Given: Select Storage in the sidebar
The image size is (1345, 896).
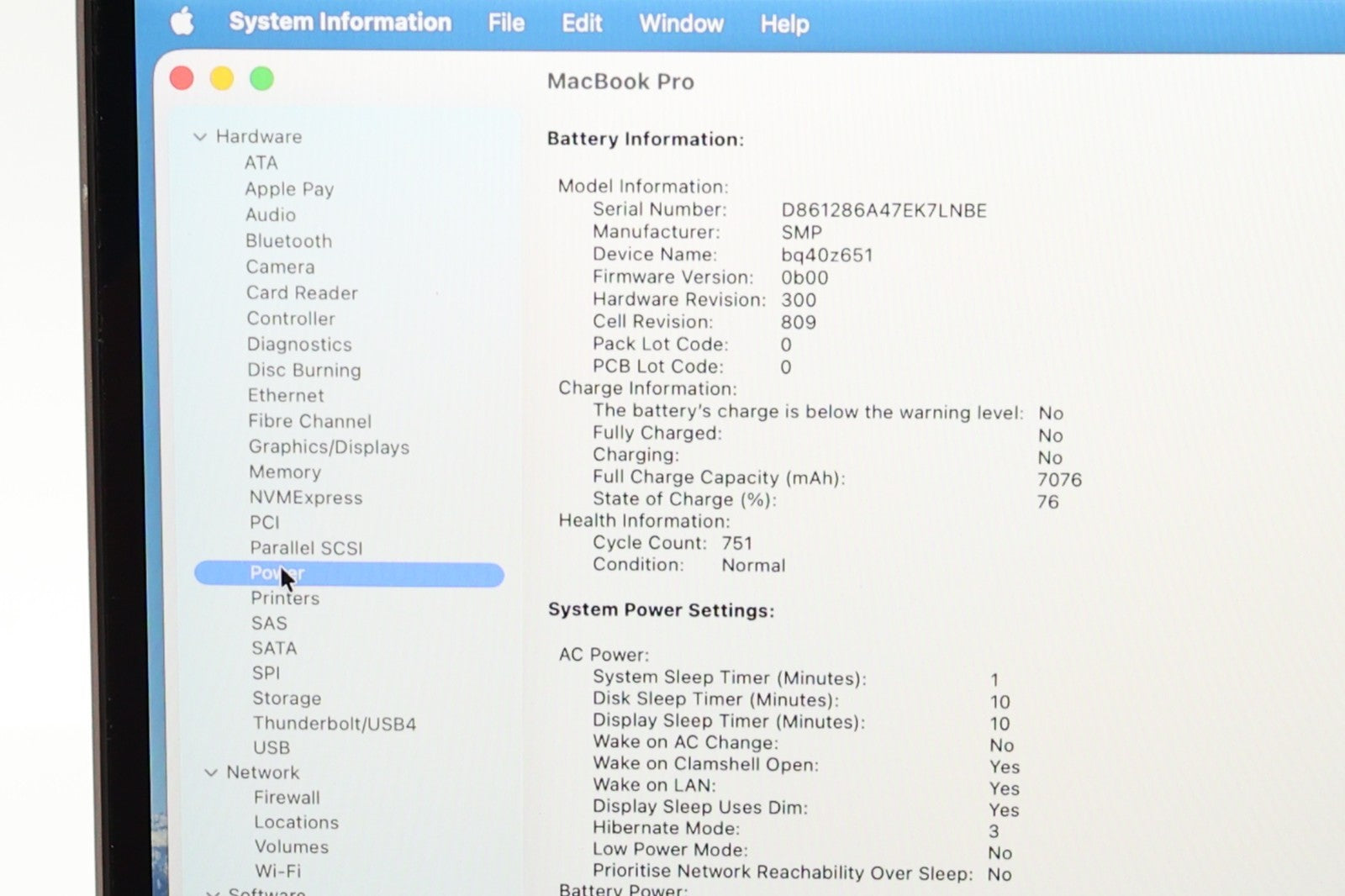Looking at the screenshot, I should 287,698.
